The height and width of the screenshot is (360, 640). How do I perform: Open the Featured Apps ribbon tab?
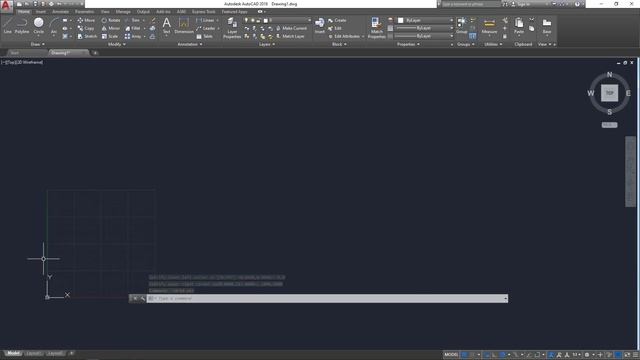coord(235,11)
